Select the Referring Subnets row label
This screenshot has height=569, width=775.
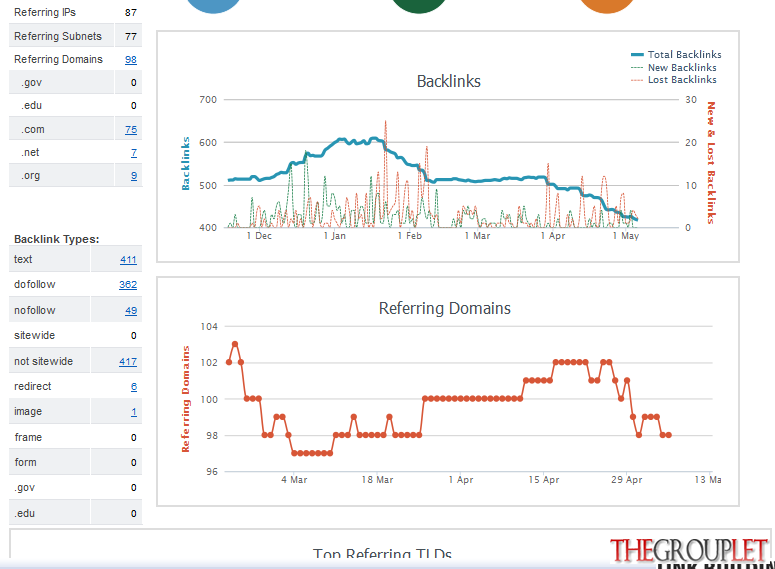(58, 36)
